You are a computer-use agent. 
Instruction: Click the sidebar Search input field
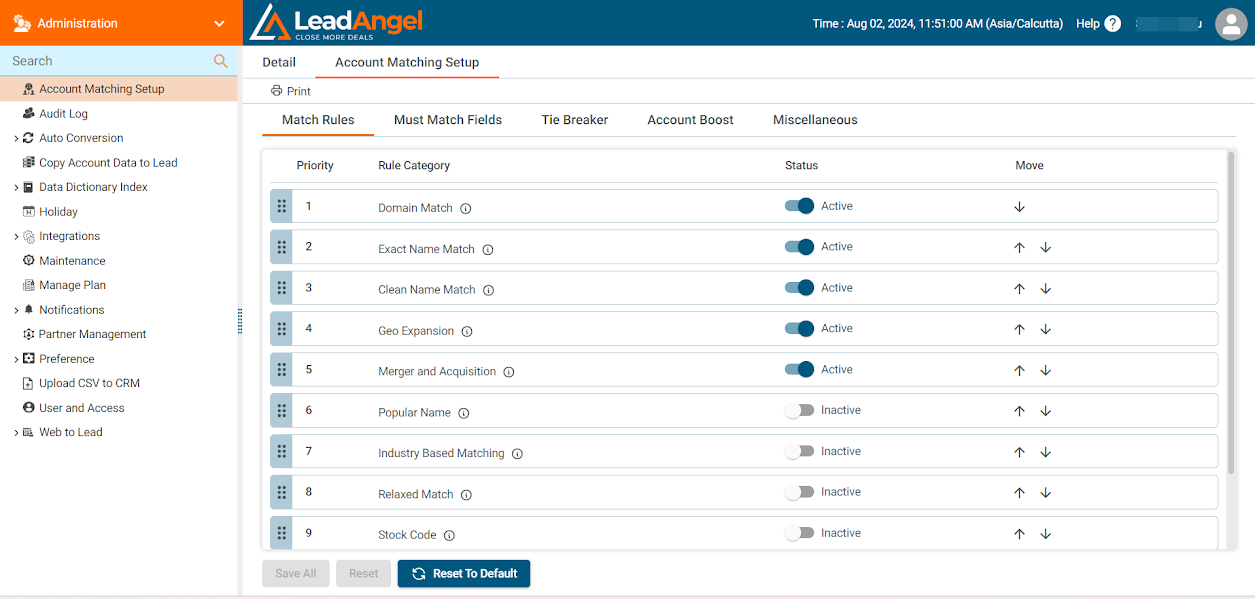[x=108, y=61]
